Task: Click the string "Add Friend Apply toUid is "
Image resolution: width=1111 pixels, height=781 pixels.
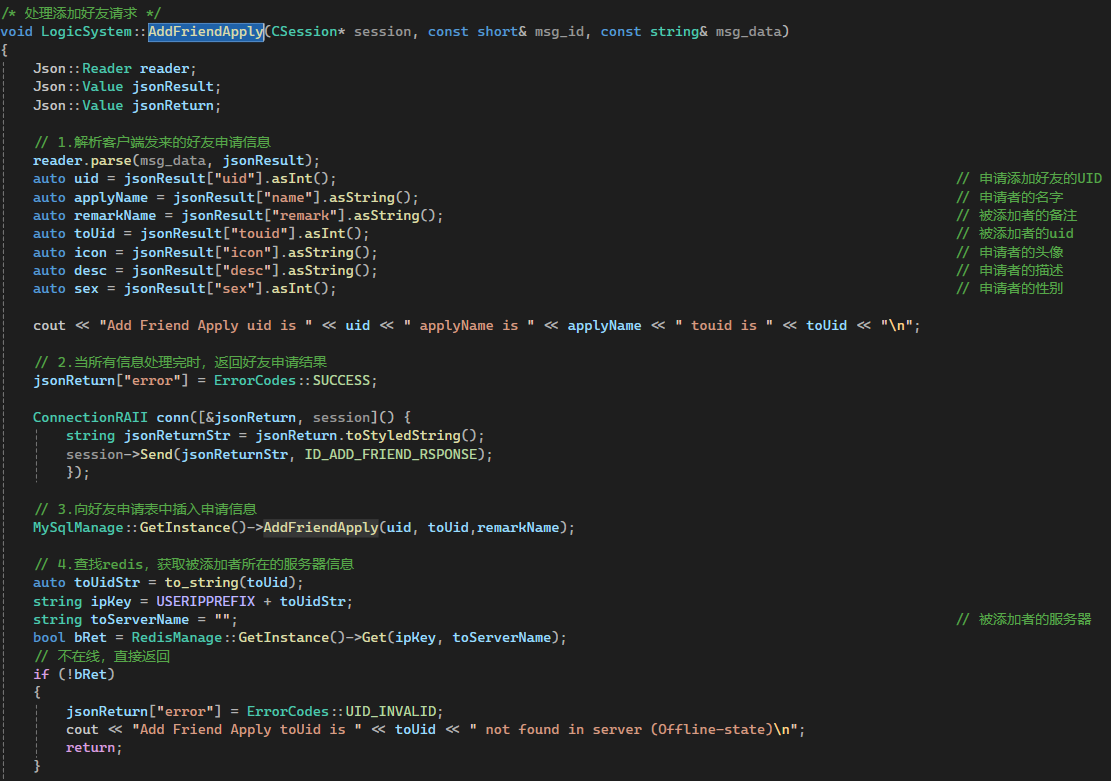Action: 247,729
